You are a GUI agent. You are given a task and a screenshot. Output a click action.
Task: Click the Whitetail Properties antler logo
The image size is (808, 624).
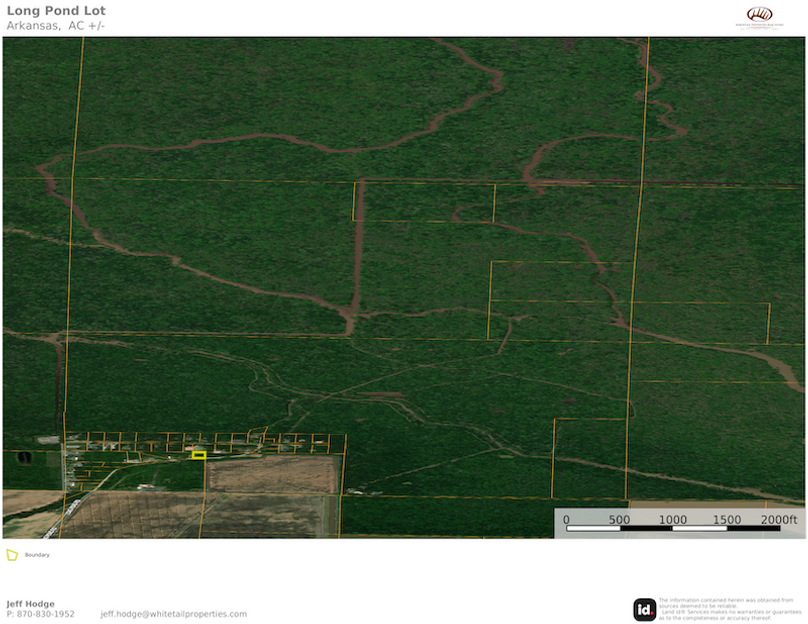coord(761,15)
